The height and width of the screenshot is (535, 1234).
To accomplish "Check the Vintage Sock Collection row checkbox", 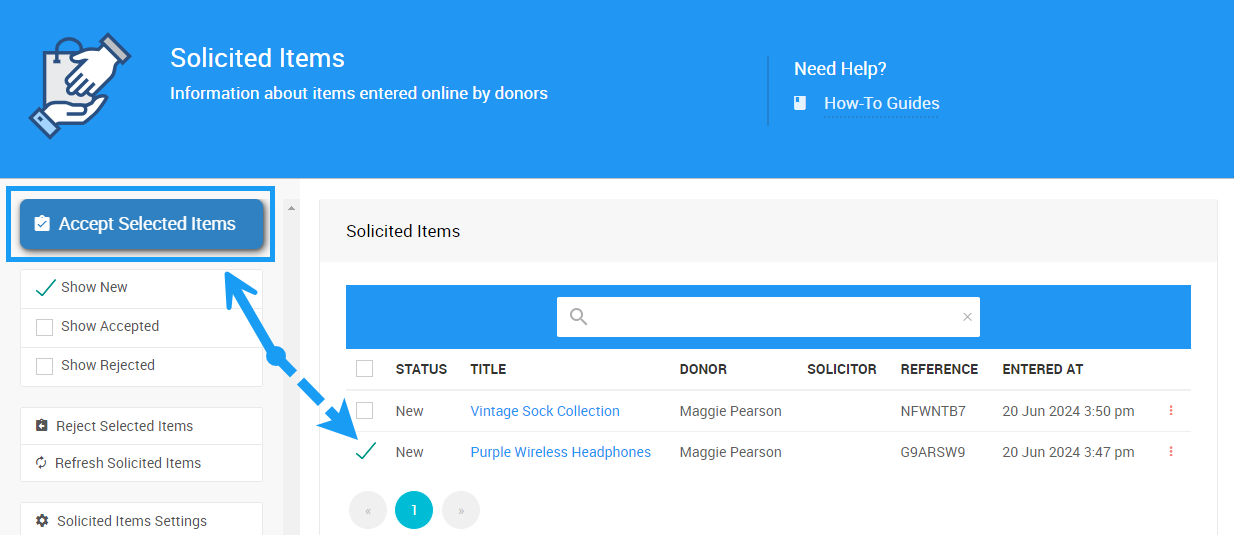I will click(365, 411).
